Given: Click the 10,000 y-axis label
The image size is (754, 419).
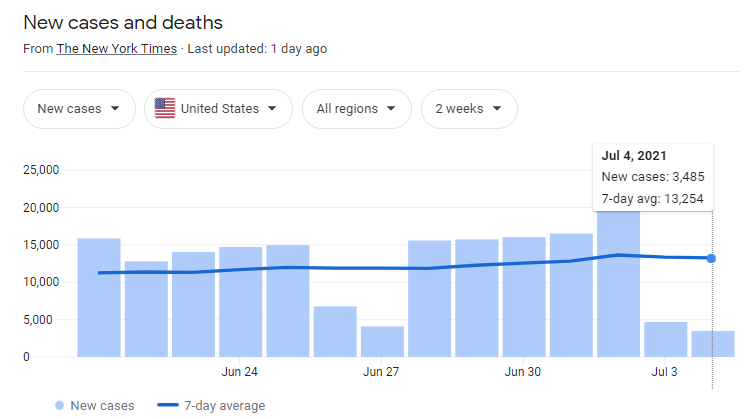Looking at the screenshot, I should click(x=41, y=282).
